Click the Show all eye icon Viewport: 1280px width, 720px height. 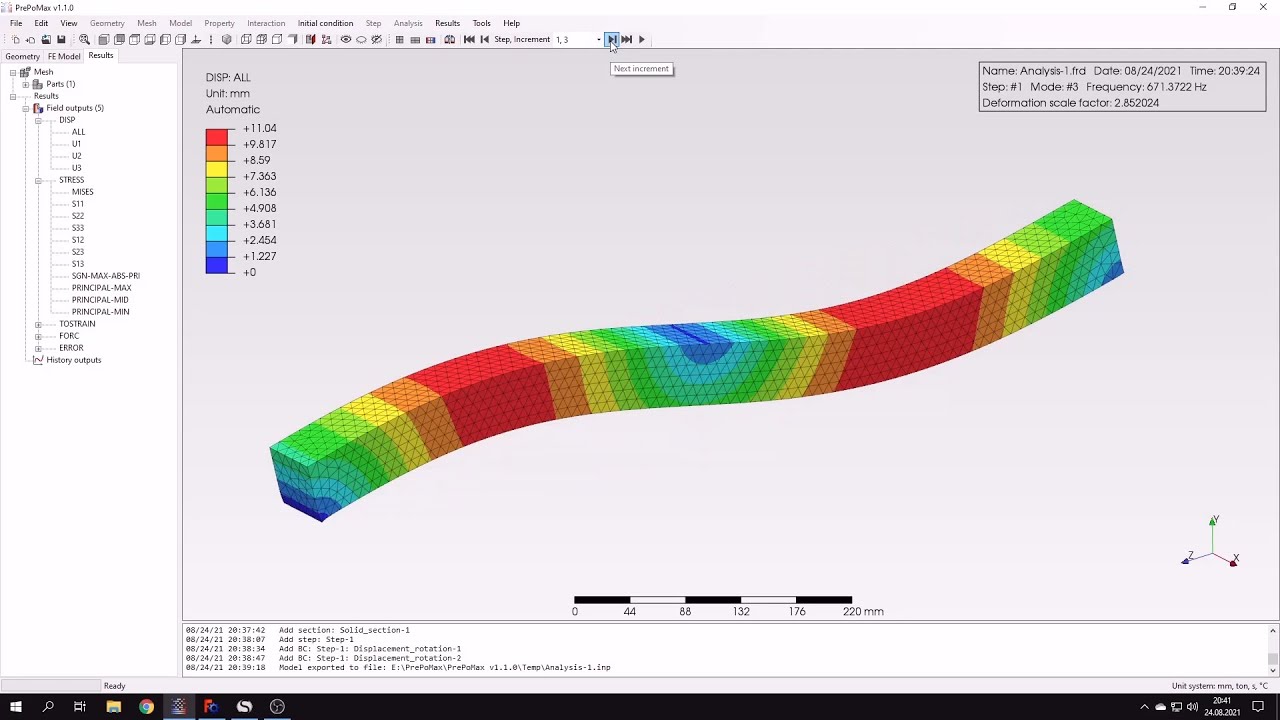(x=346, y=39)
